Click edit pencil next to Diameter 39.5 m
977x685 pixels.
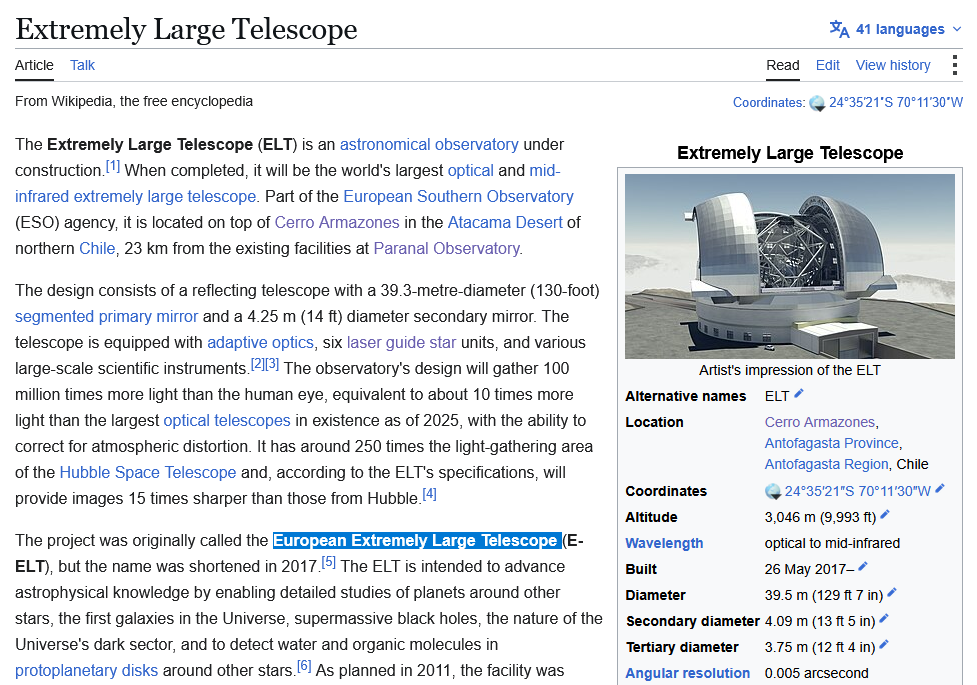pyautogui.click(x=892, y=593)
